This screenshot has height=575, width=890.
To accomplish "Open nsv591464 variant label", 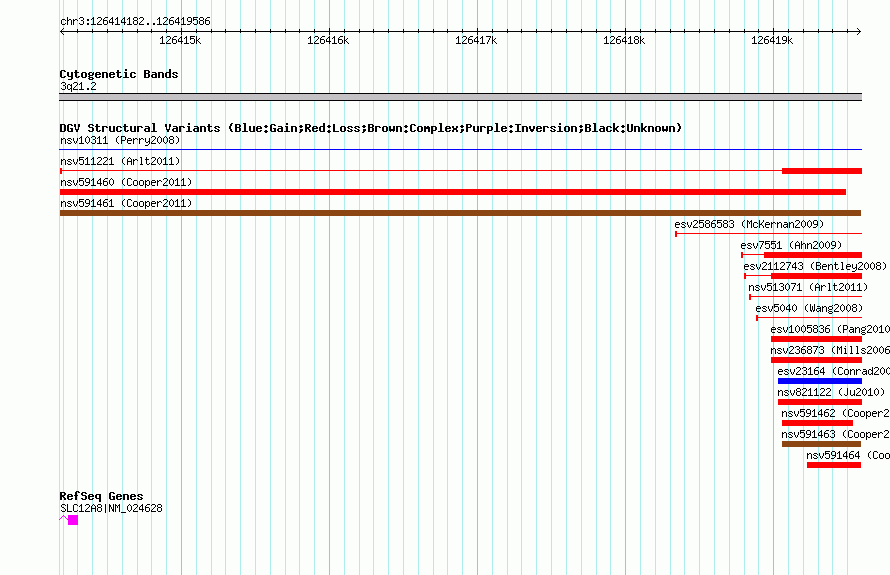I will point(848,455).
